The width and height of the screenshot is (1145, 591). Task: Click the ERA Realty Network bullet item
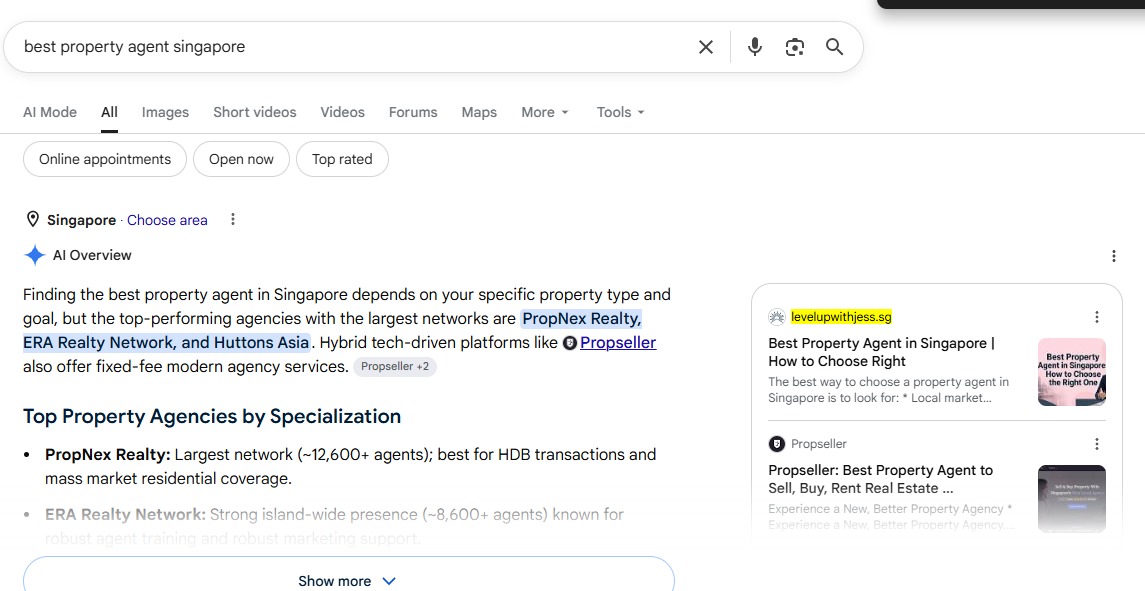coord(334,526)
